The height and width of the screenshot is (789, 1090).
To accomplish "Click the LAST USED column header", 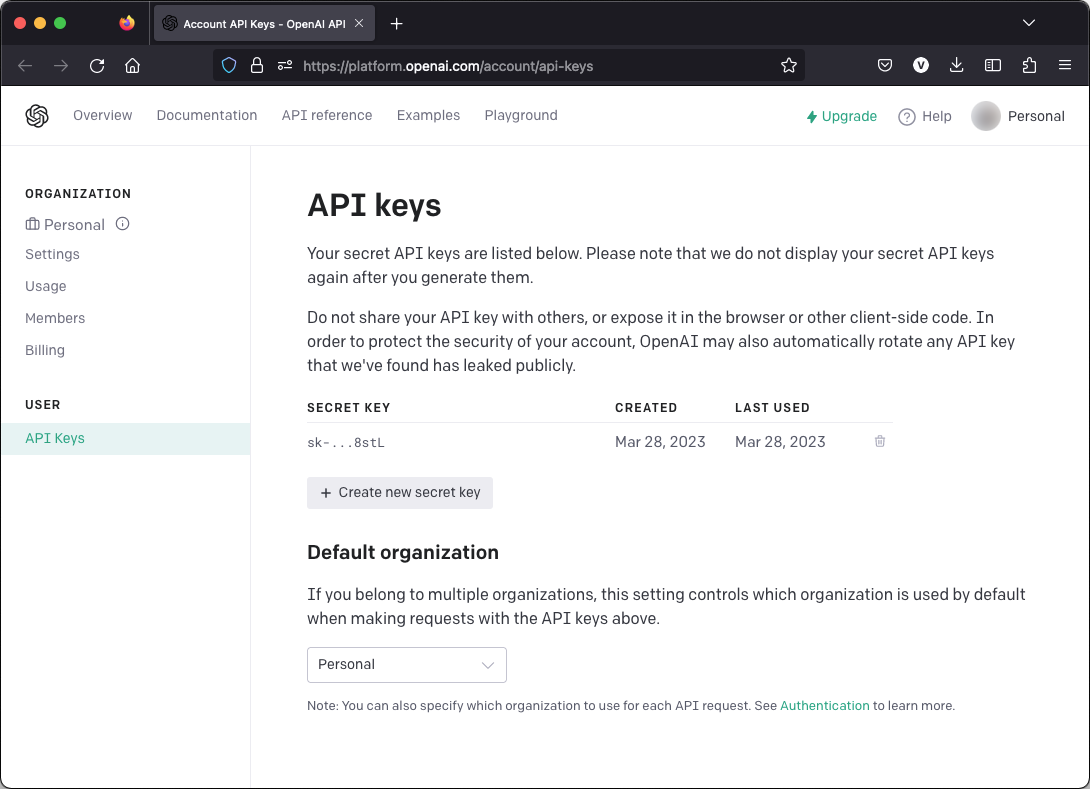I will (x=772, y=408).
